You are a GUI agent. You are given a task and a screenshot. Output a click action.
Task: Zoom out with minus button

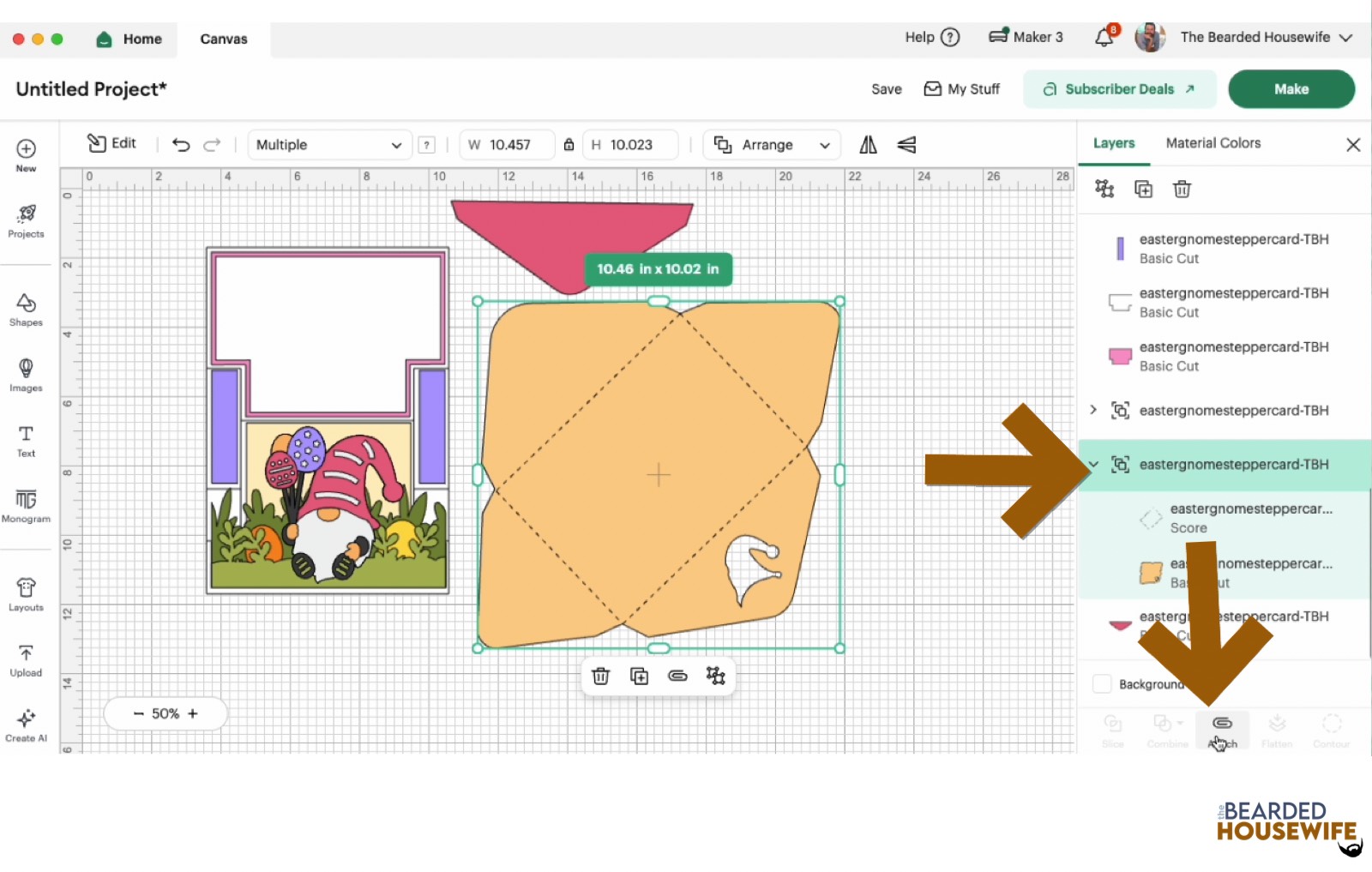pos(138,713)
